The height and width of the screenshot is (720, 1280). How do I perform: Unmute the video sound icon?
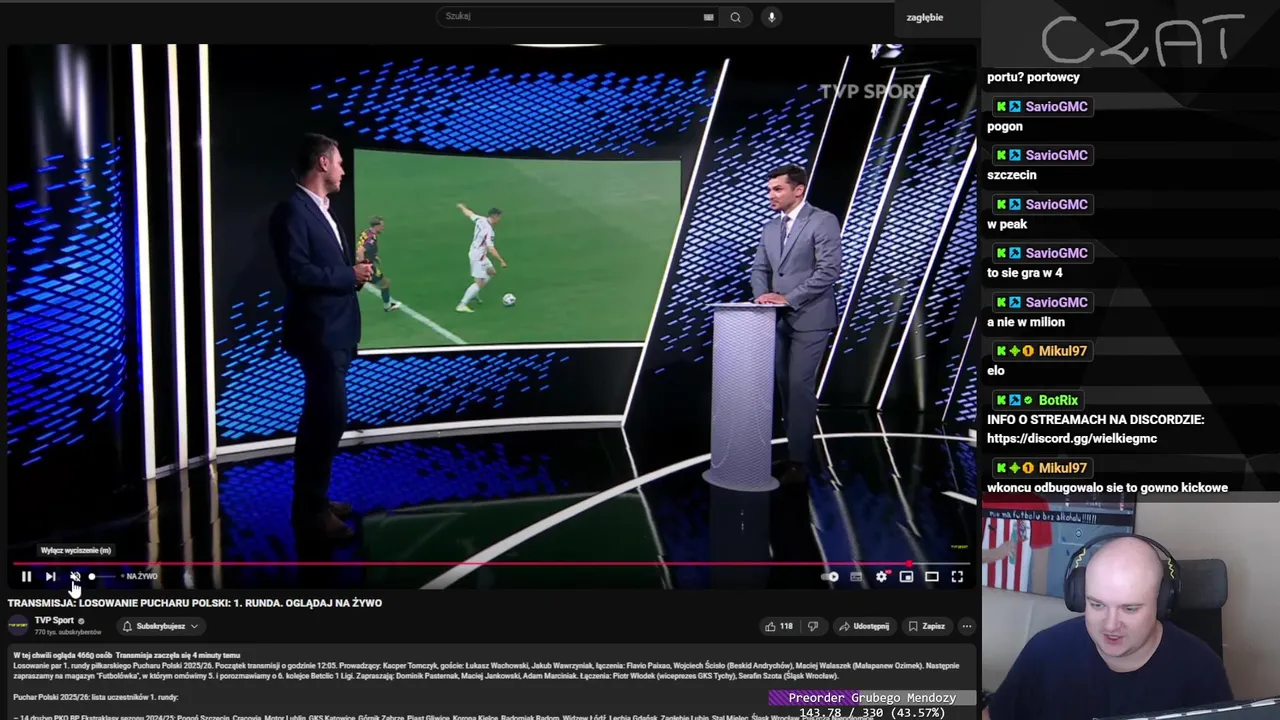click(75, 577)
